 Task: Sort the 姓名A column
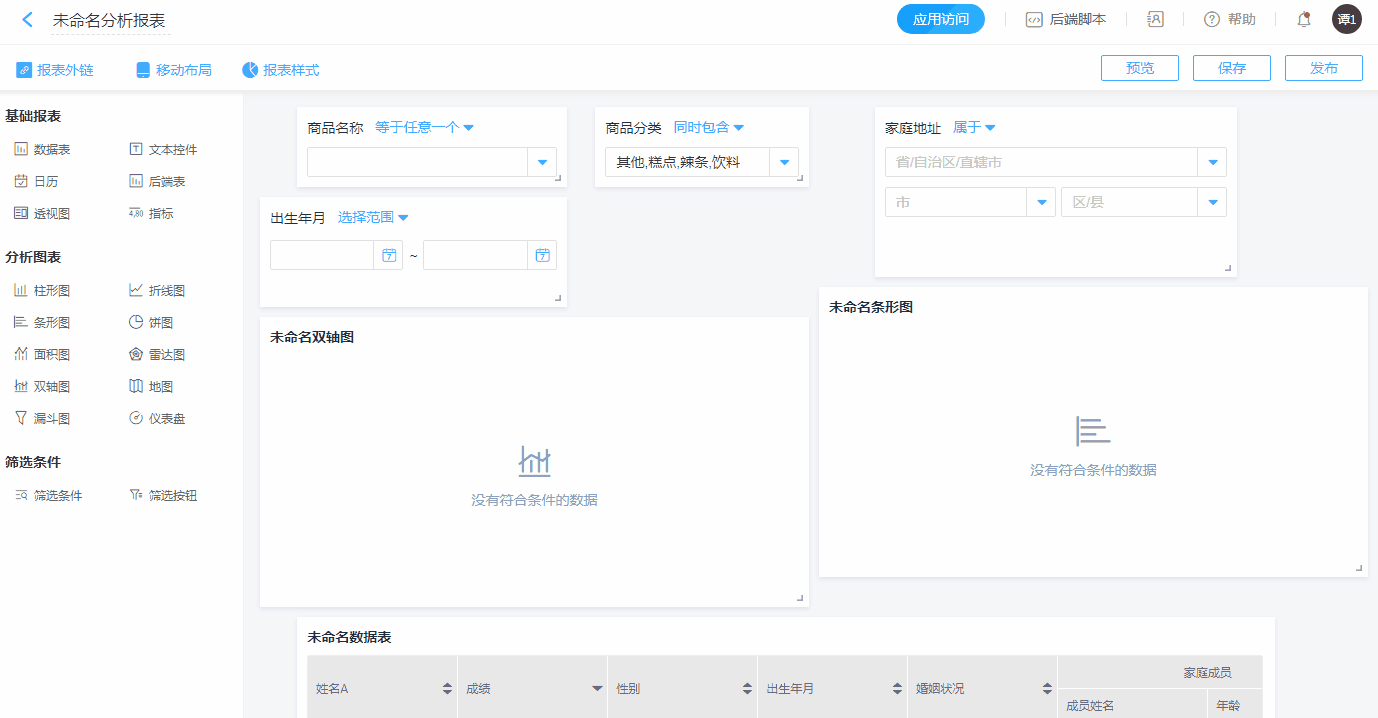click(446, 689)
